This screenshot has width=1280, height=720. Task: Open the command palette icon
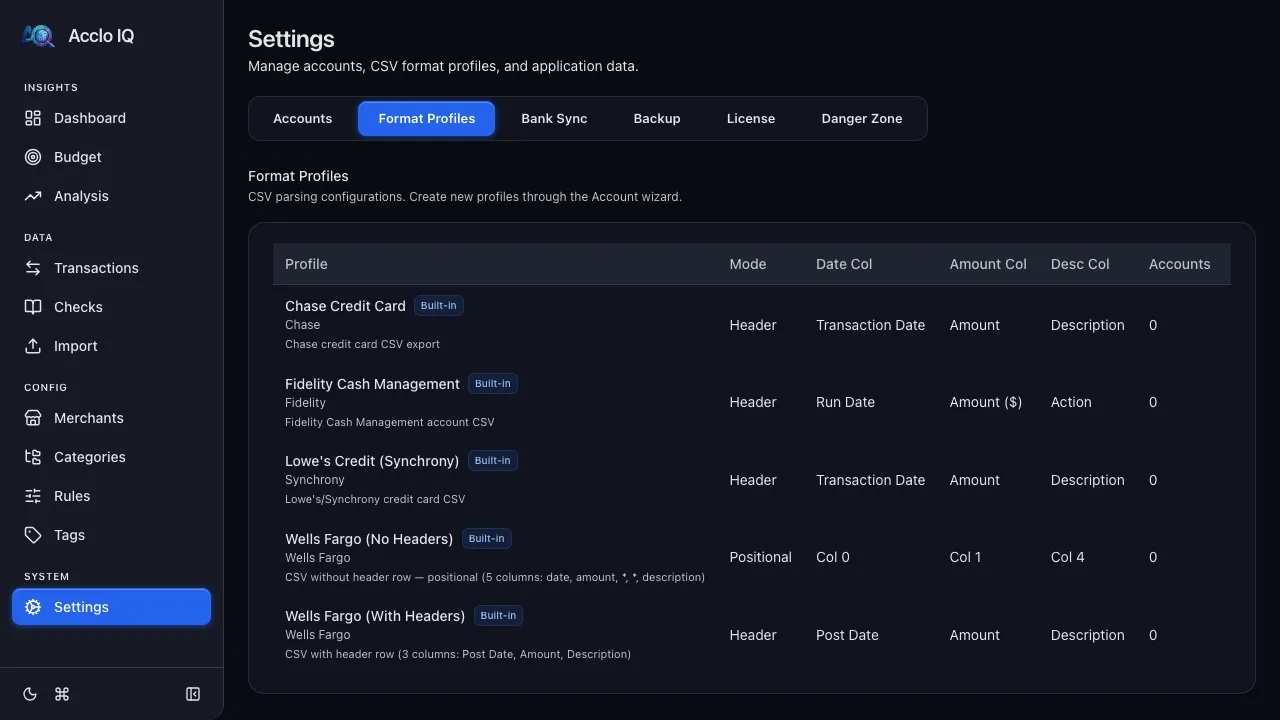(62, 694)
